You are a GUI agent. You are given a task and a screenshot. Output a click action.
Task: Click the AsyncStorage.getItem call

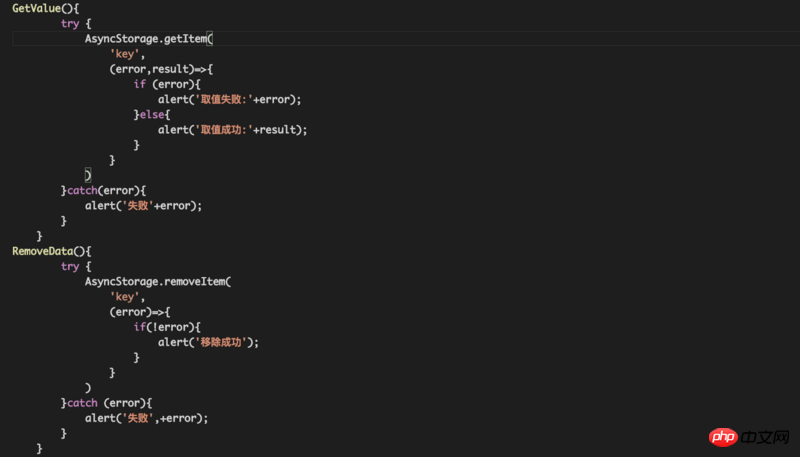pyautogui.click(x=148, y=38)
